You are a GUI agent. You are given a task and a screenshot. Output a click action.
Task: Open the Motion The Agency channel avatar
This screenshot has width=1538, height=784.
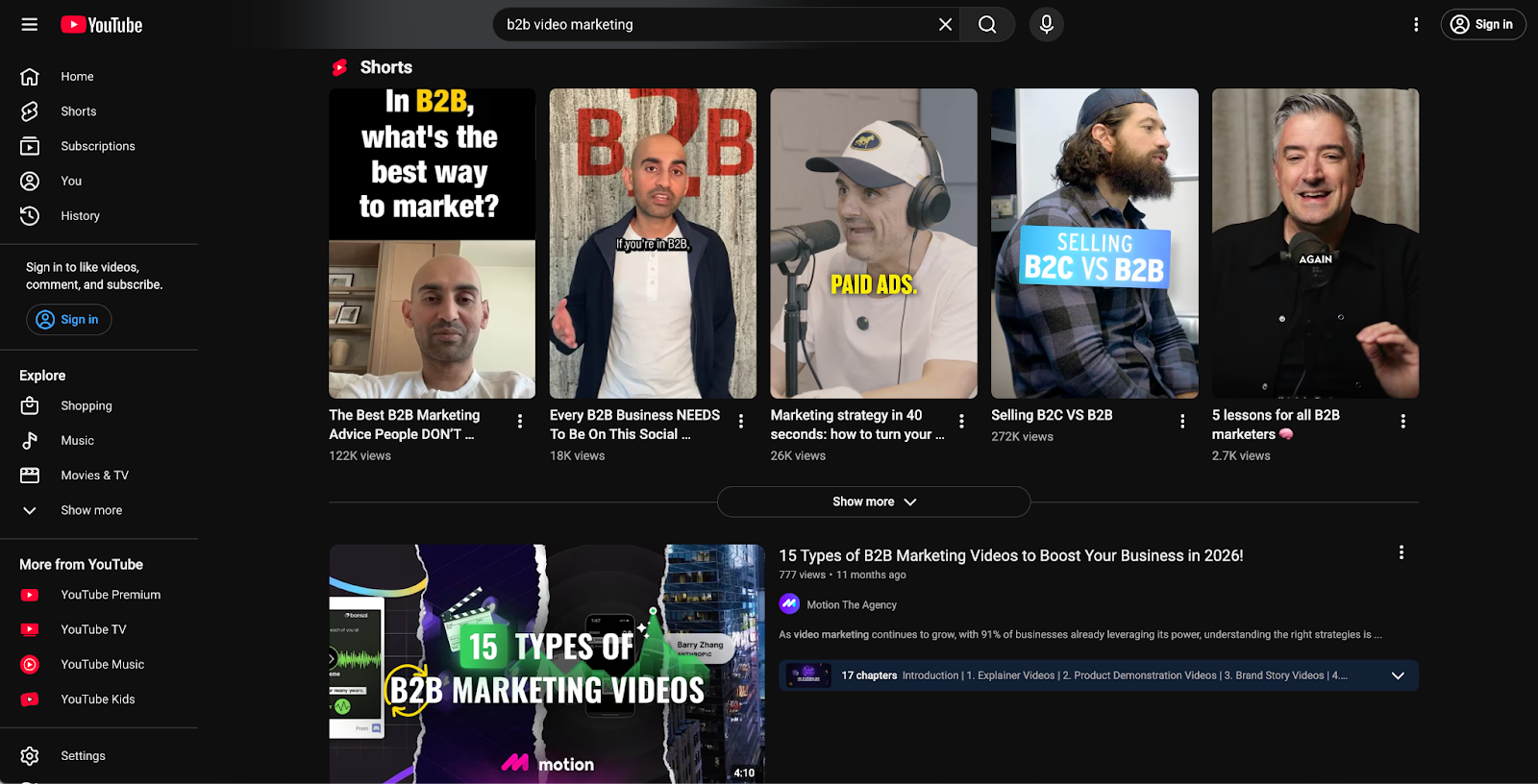click(789, 604)
